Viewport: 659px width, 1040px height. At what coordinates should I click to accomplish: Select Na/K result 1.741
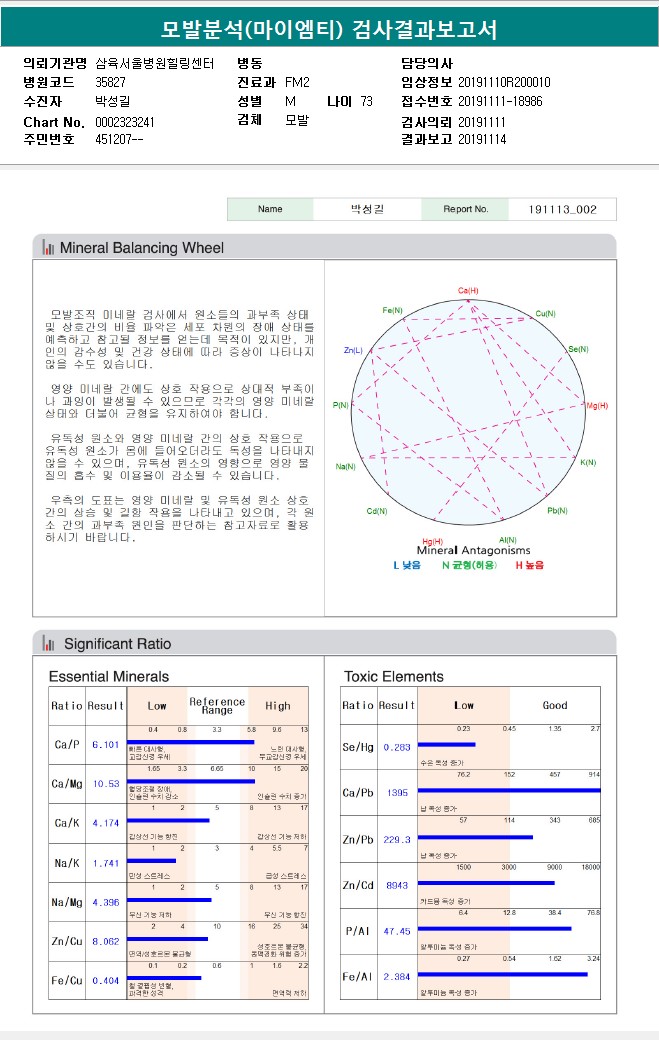[x=106, y=863]
